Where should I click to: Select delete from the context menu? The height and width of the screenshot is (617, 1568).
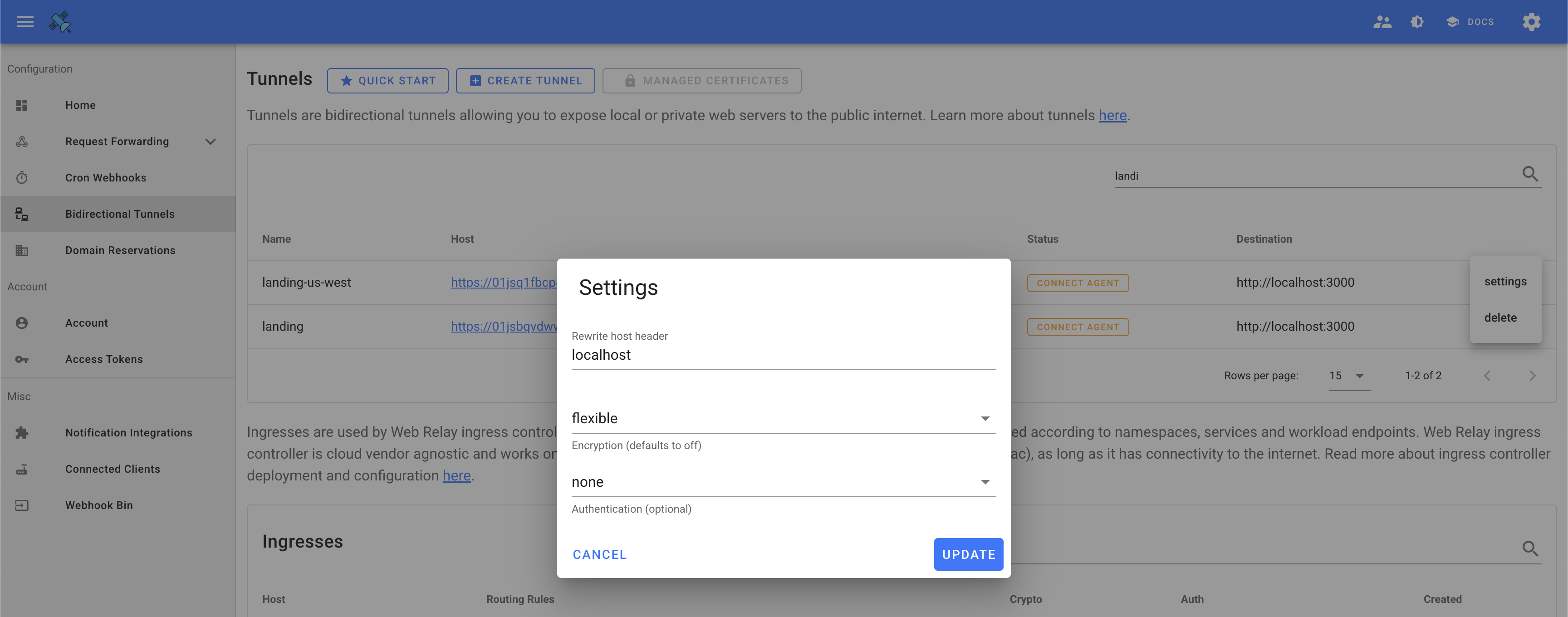[1500, 318]
